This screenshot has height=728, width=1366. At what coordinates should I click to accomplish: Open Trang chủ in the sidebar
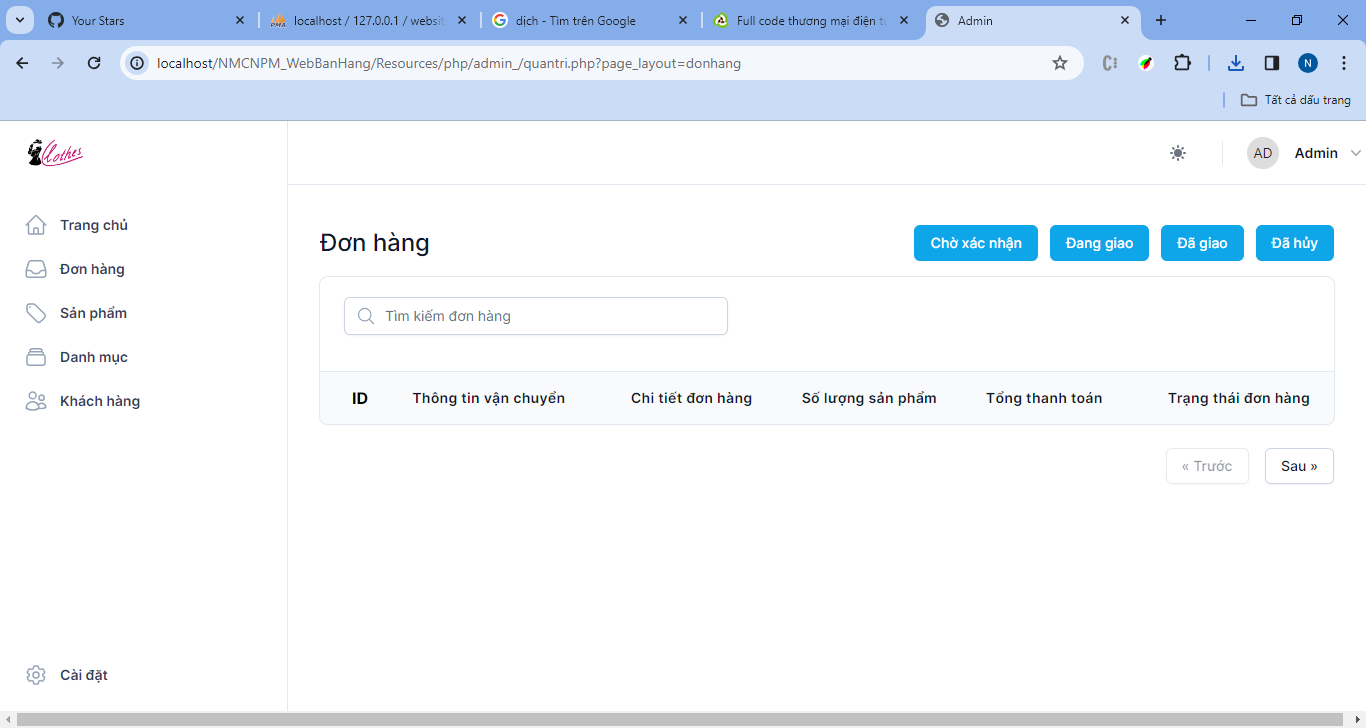(x=94, y=225)
